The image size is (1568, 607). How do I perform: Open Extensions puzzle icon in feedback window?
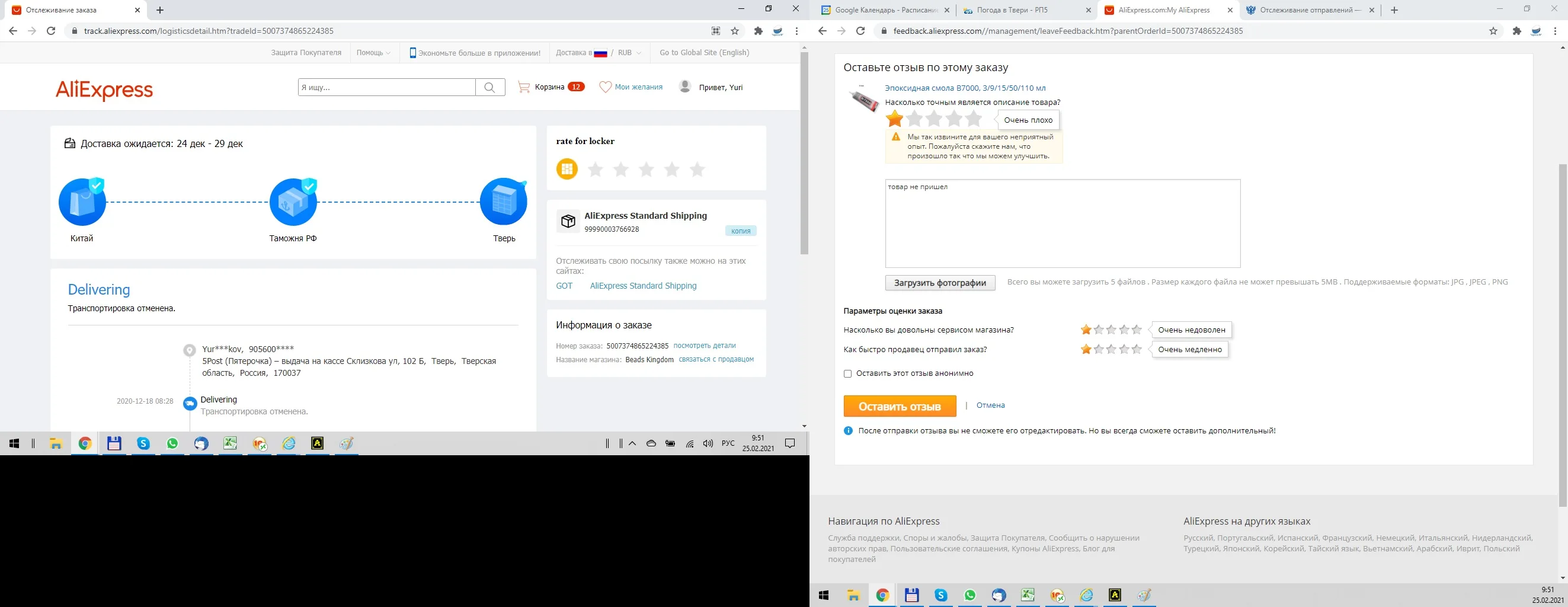point(1517,31)
